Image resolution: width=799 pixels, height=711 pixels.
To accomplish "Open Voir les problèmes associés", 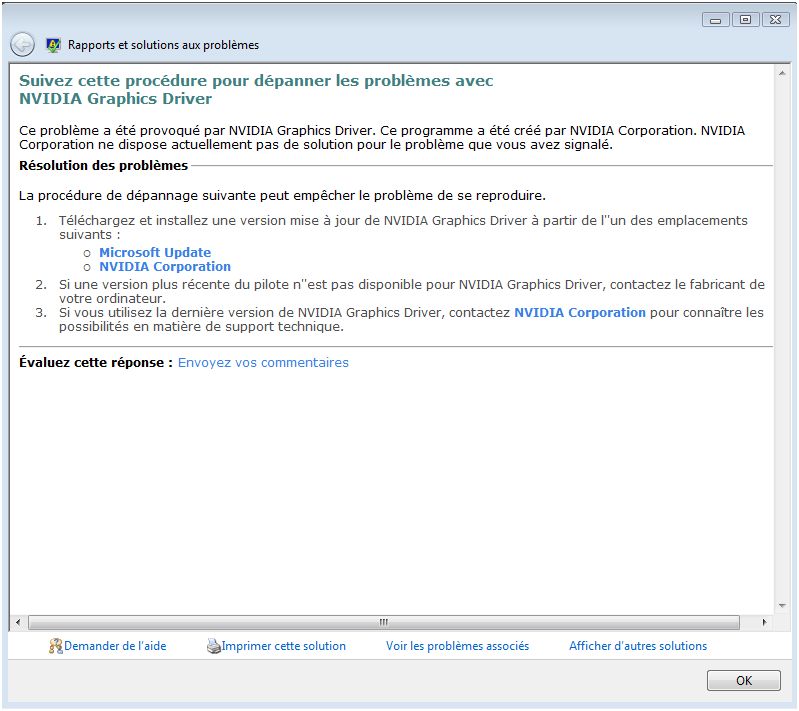I will coord(457,646).
